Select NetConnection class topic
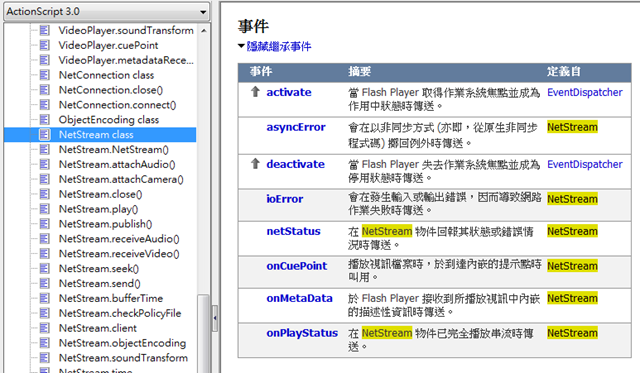Image resolution: width=640 pixels, height=373 pixels. [x=106, y=75]
